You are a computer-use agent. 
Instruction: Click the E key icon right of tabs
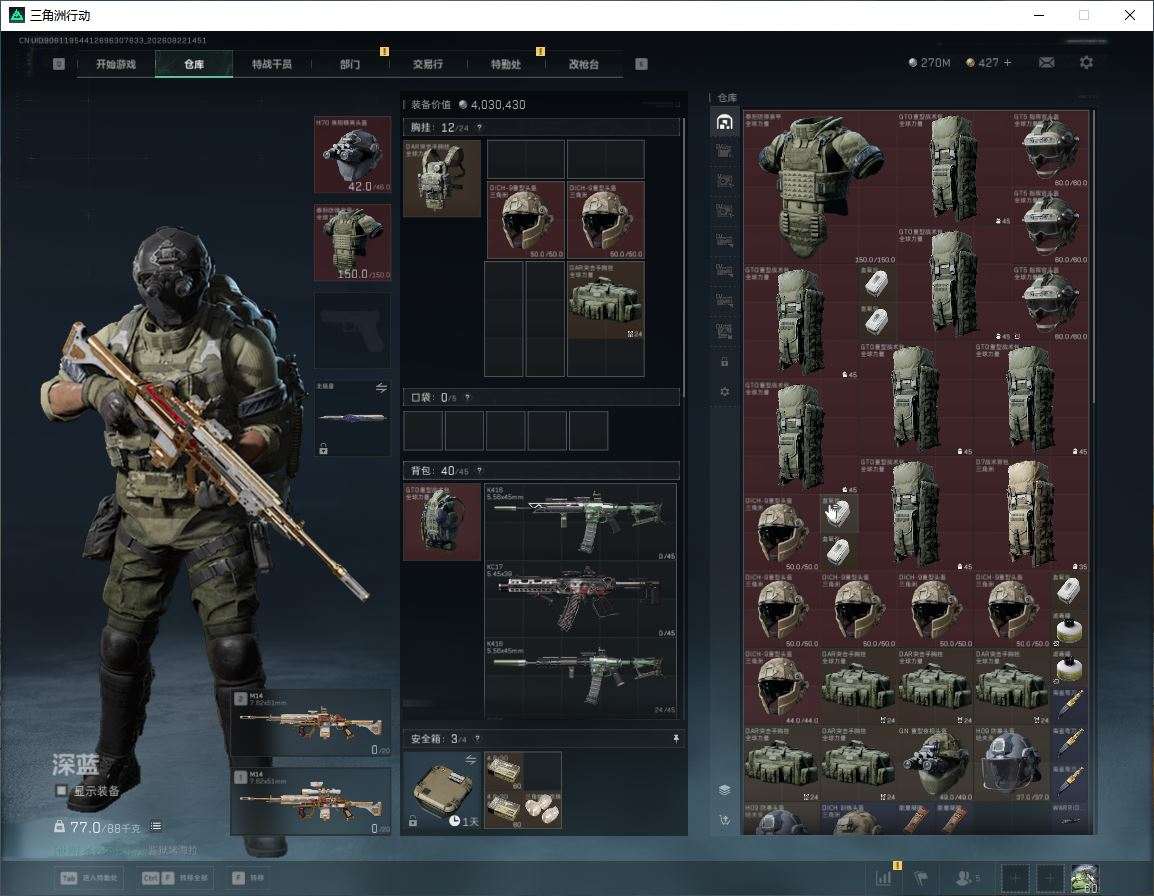click(x=641, y=64)
